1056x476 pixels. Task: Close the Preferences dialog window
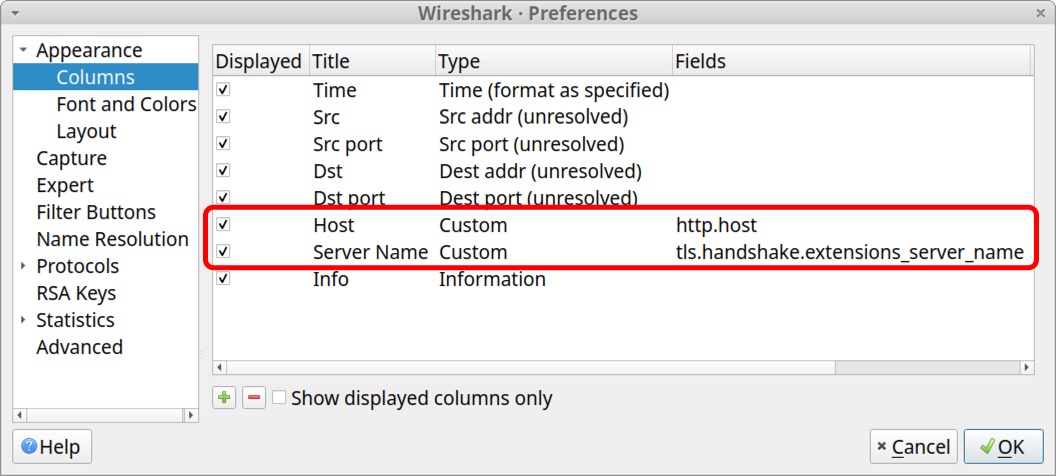coord(1041,13)
